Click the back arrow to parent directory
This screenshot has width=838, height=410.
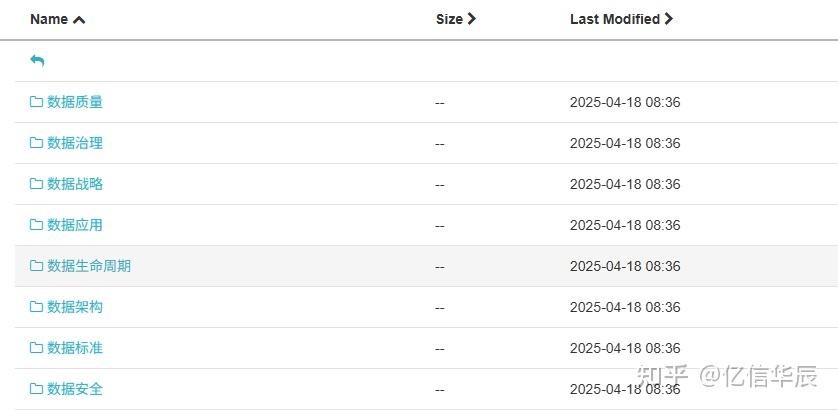click(37, 61)
